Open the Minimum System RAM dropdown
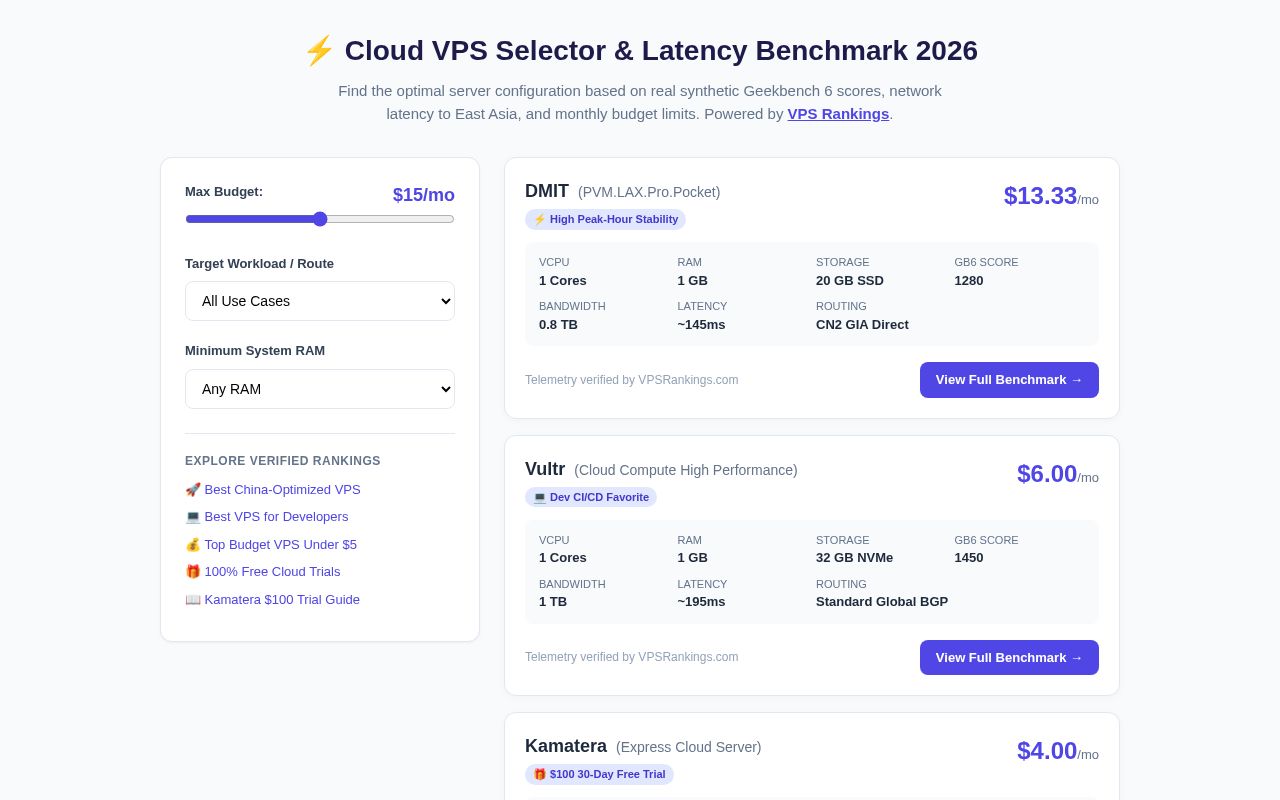Image resolution: width=1280 pixels, height=800 pixels. (x=320, y=389)
